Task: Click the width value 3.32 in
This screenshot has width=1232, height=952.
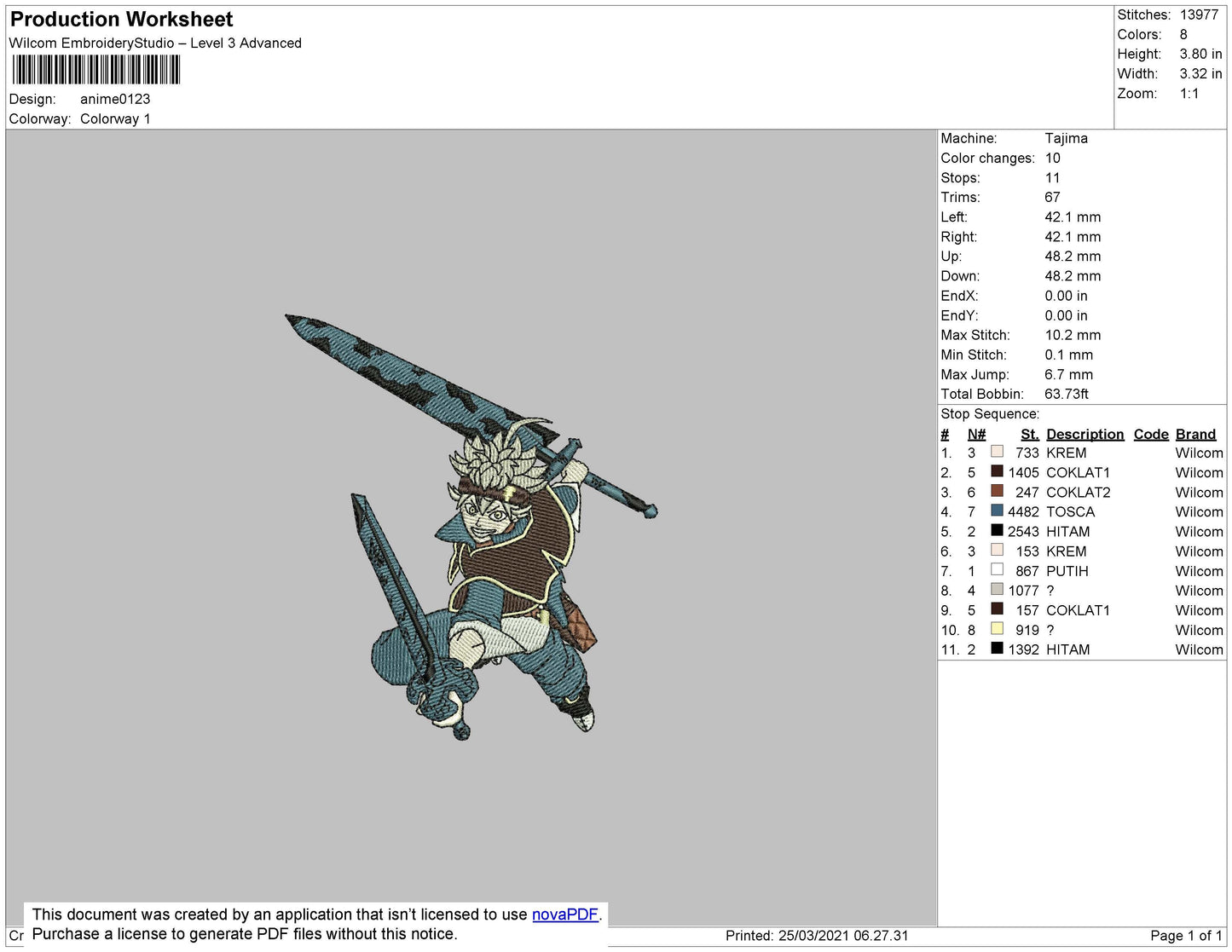Action: [1200, 74]
